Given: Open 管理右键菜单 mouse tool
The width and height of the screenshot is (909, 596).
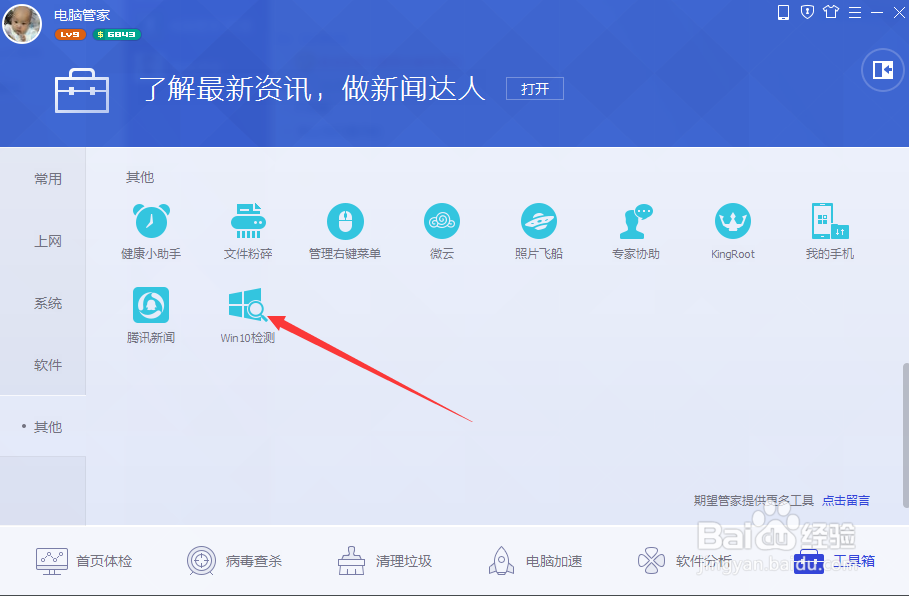Looking at the screenshot, I should pos(345,231).
